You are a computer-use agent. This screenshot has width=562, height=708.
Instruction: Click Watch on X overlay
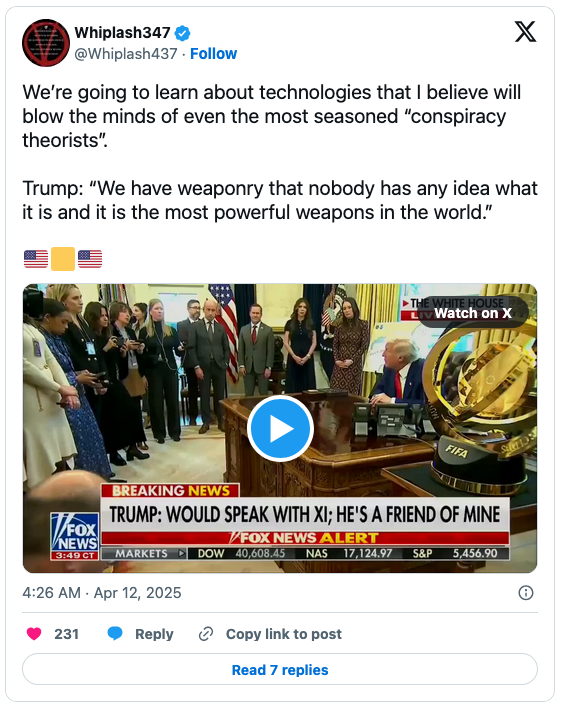pyautogui.click(x=473, y=312)
